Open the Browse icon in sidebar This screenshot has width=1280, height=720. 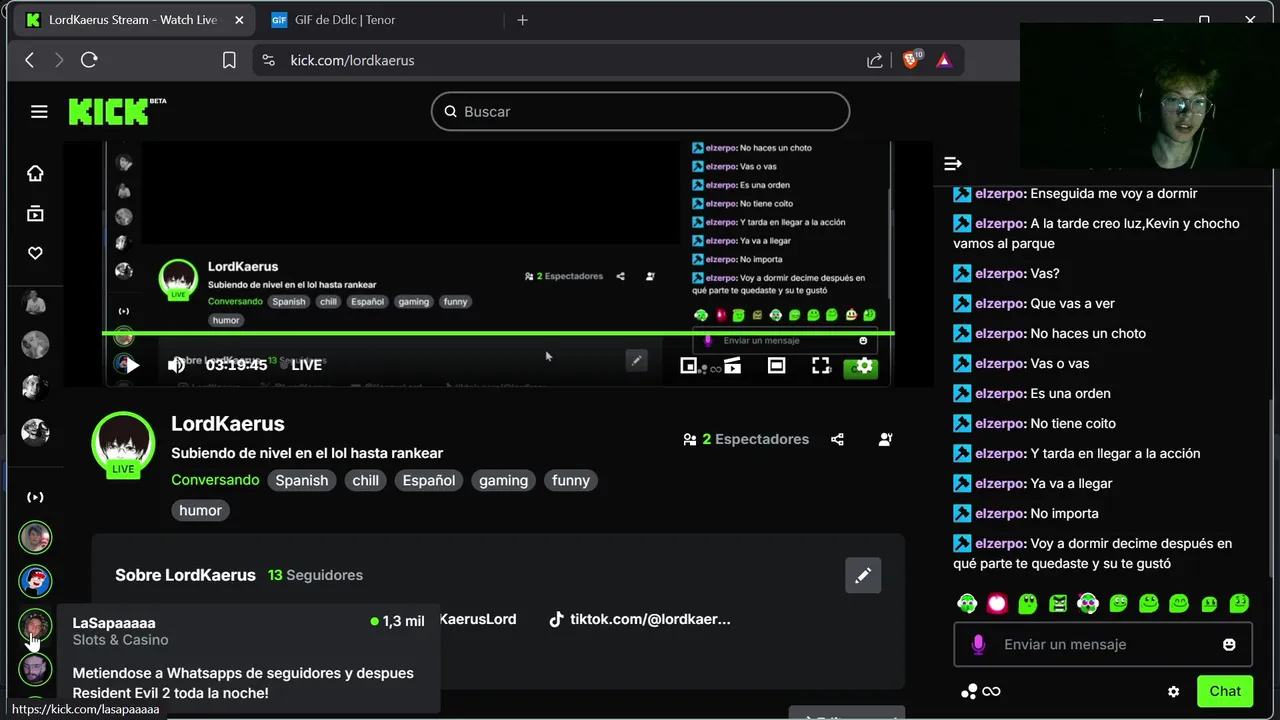pyautogui.click(x=35, y=213)
